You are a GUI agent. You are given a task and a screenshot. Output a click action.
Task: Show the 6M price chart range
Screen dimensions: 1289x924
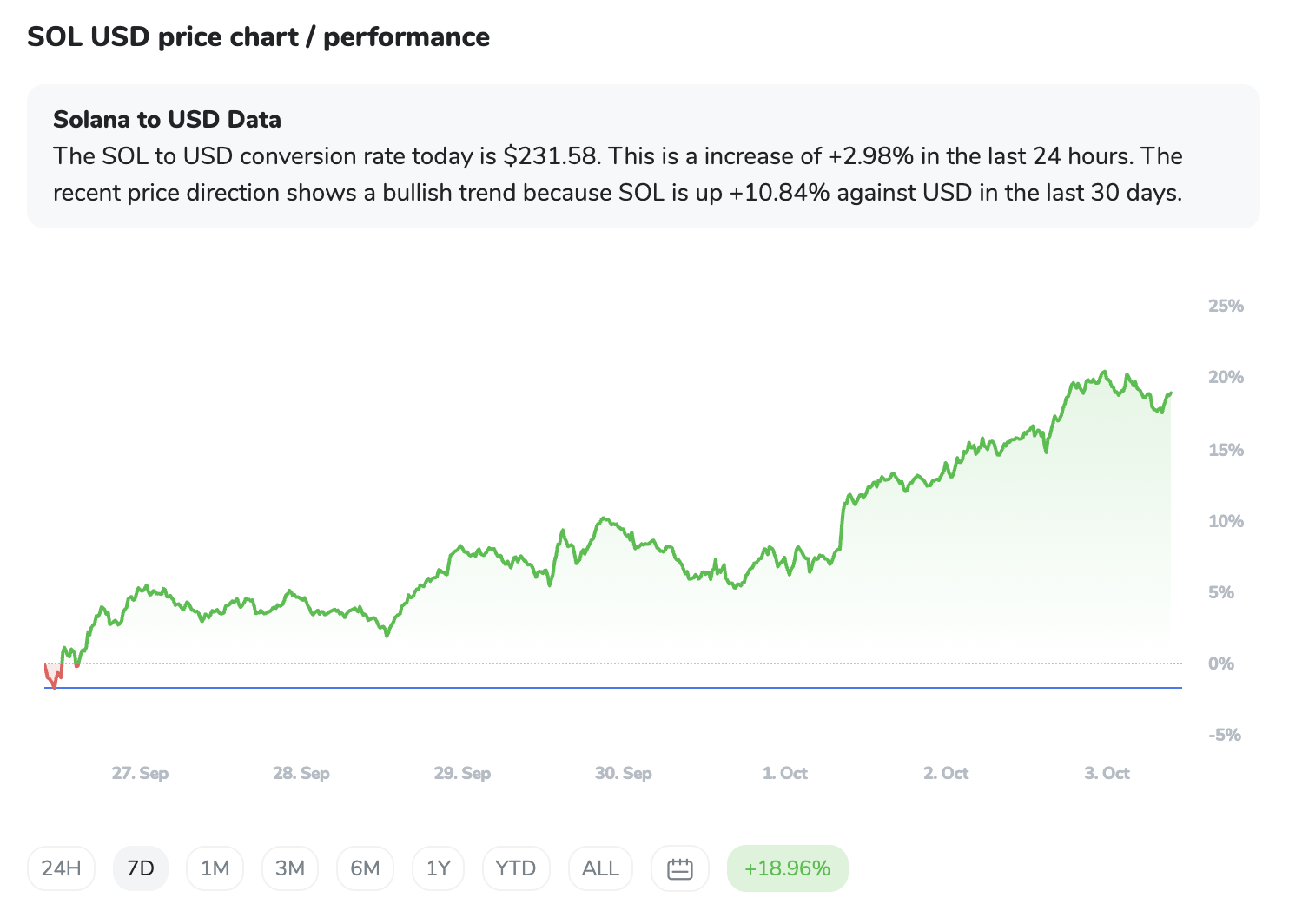pyautogui.click(x=365, y=868)
